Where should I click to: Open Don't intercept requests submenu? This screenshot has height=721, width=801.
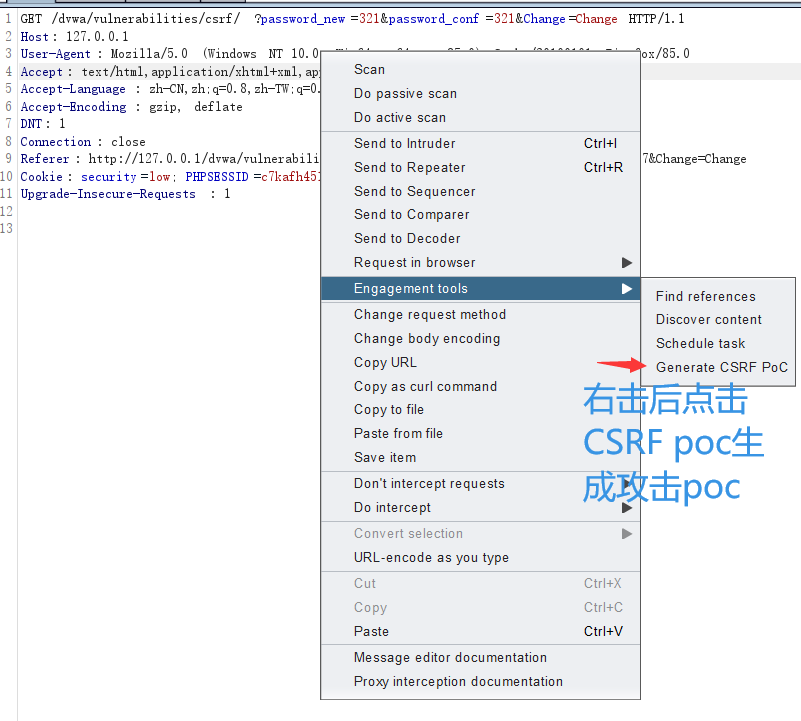click(x=480, y=484)
